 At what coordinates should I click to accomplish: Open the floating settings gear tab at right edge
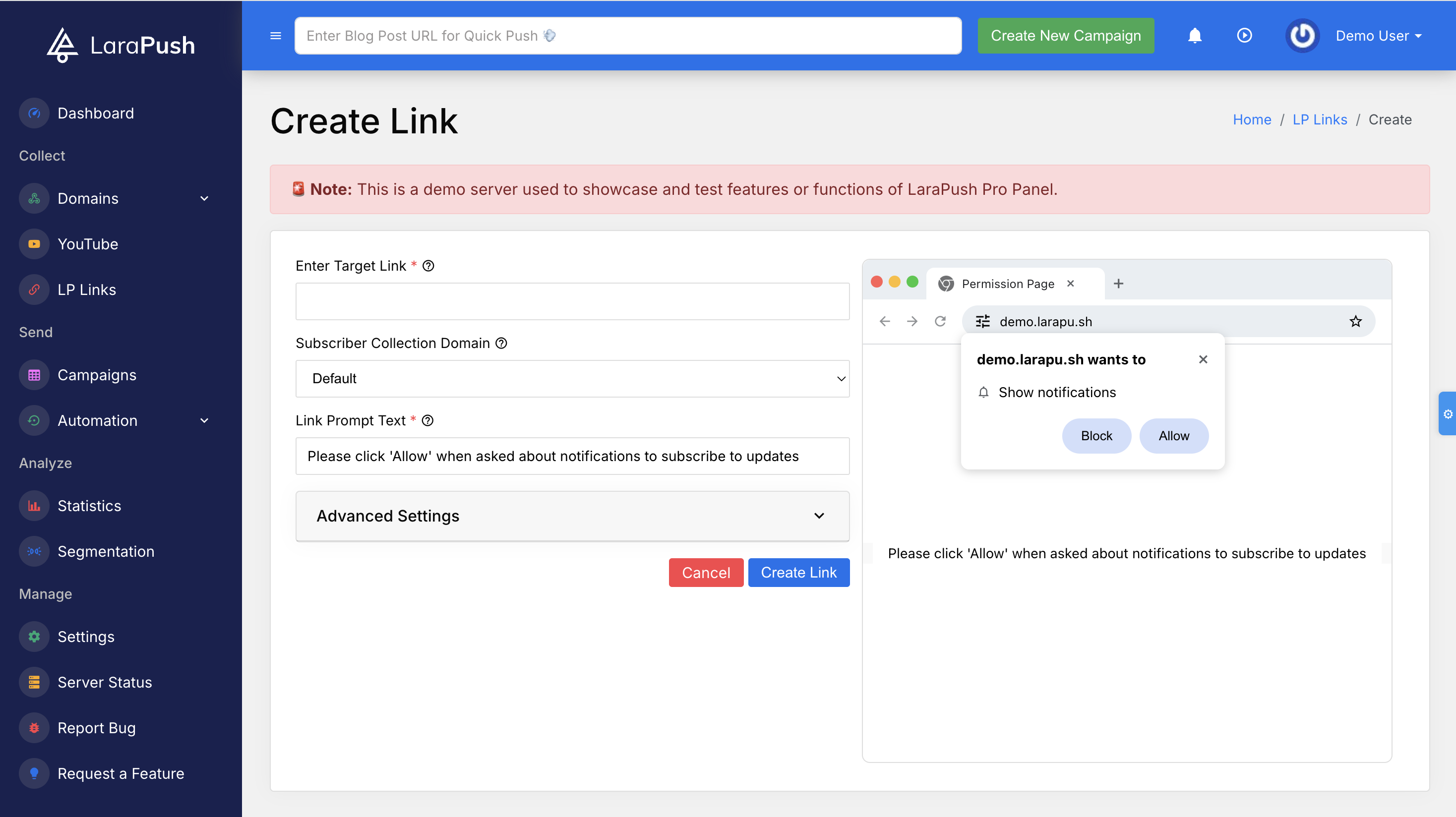point(1448,413)
